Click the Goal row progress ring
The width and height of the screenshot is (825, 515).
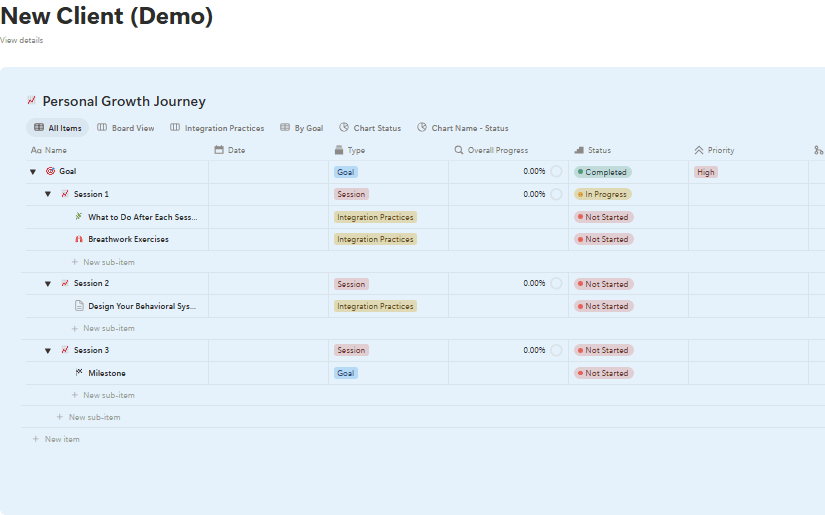point(556,171)
